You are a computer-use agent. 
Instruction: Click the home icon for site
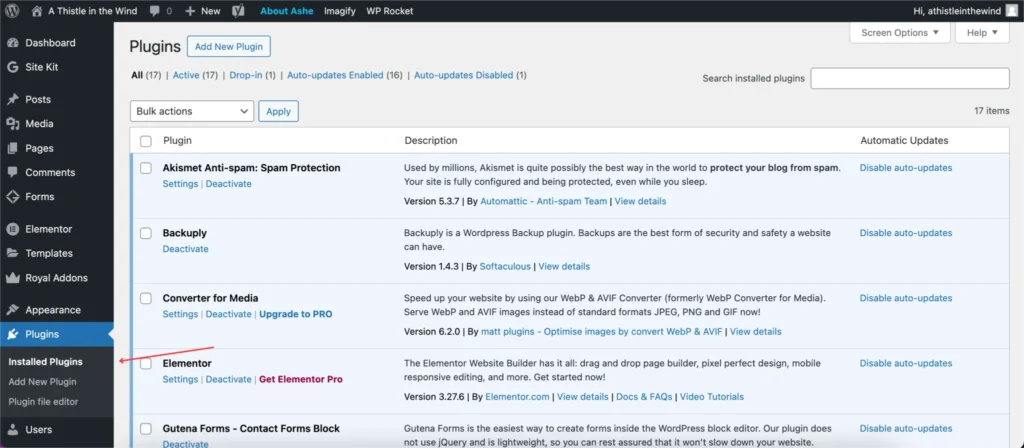tap(37, 11)
